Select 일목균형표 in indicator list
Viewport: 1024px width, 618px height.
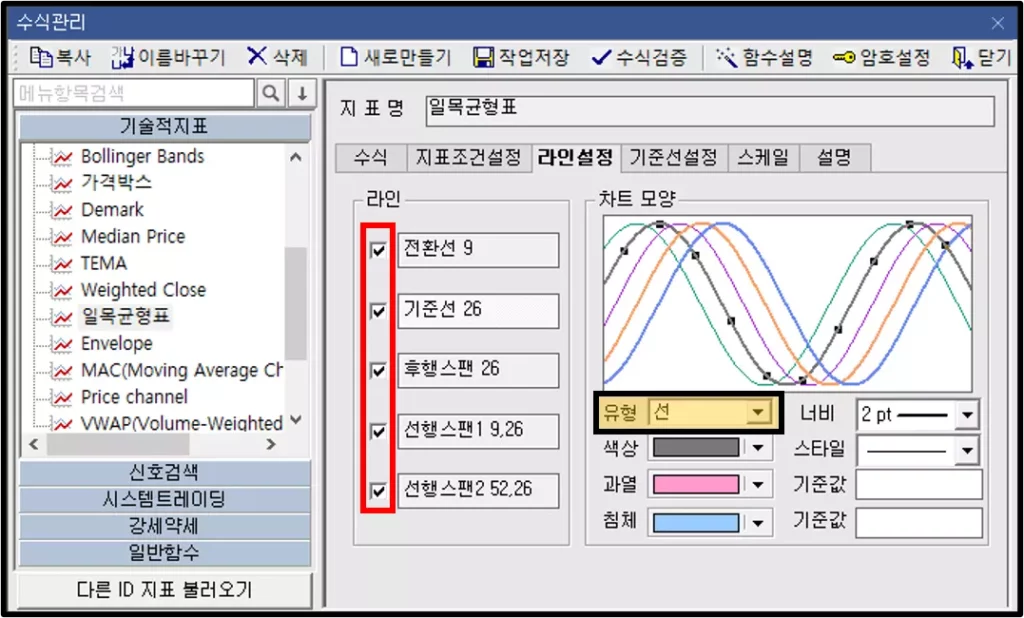125,317
